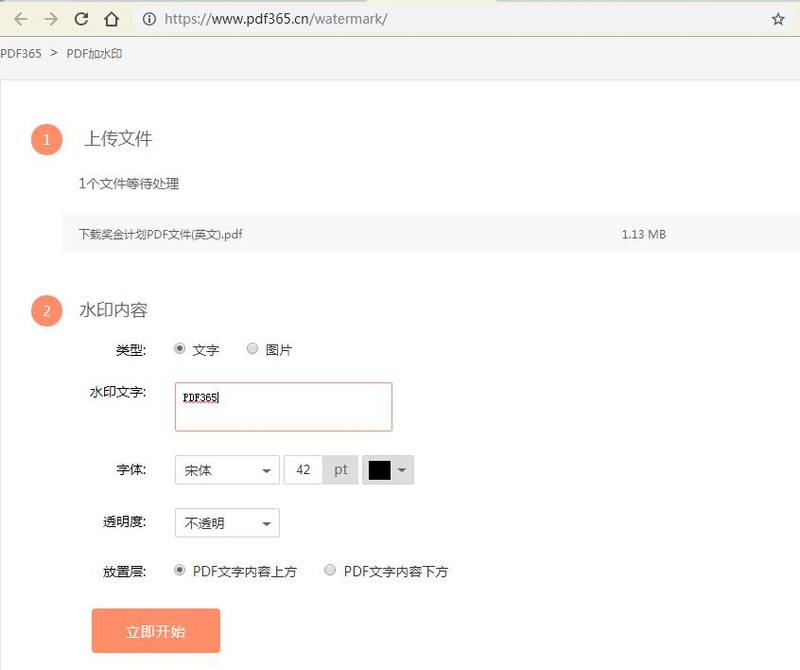The height and width of the screenshot is (670, 800).
Task: Bookmark this page with the star icon
Action: pyautogui.click(x=779, y=18)
